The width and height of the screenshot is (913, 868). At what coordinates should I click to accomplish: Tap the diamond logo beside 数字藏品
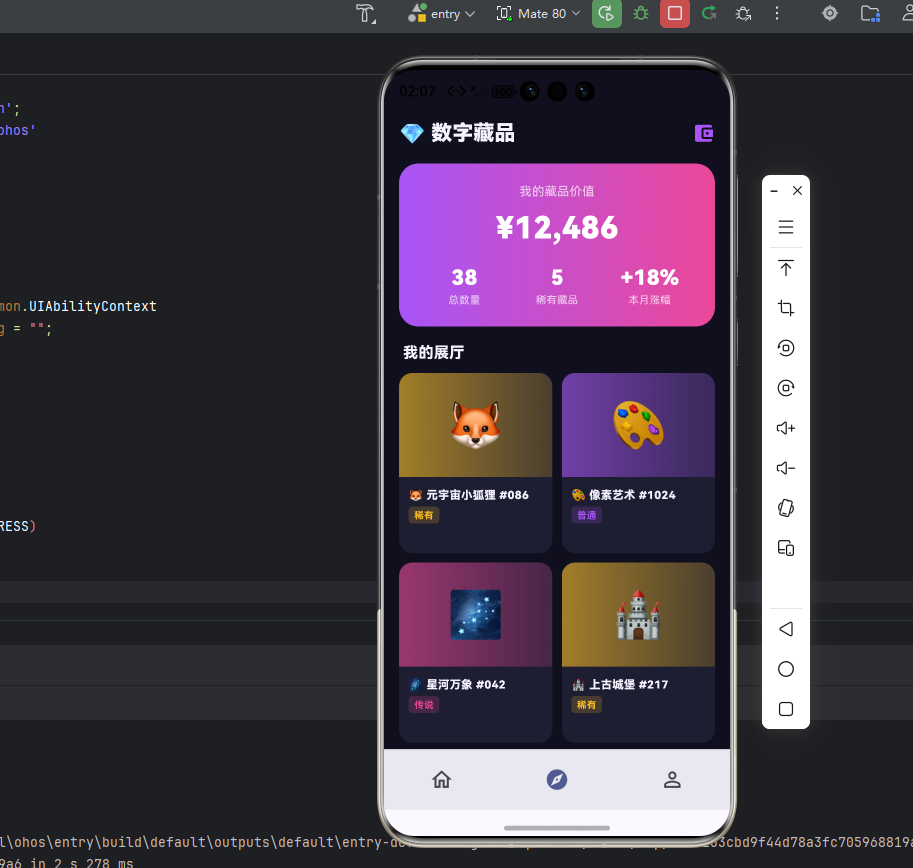tap(412, 133)
